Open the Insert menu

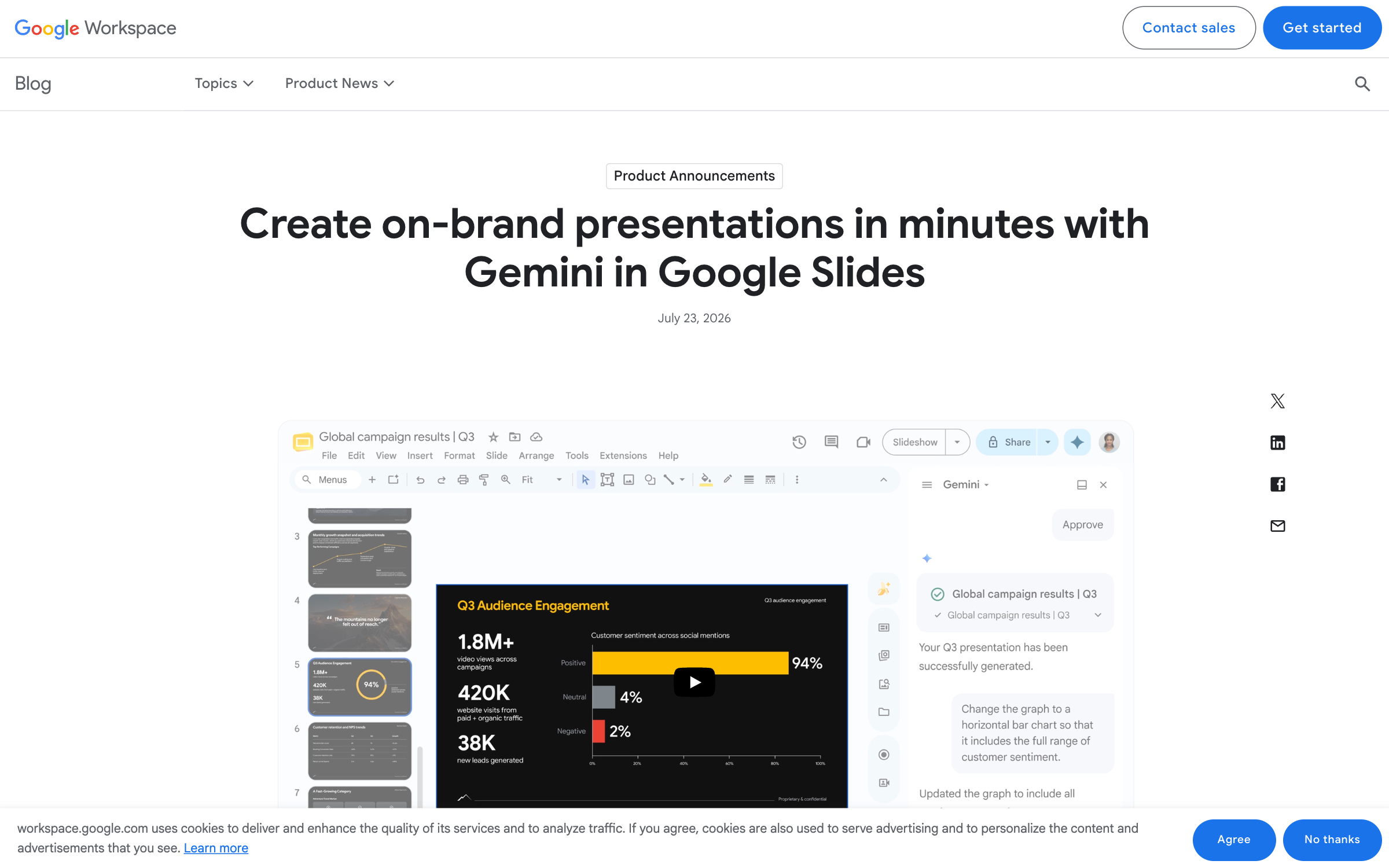(420, 456)
